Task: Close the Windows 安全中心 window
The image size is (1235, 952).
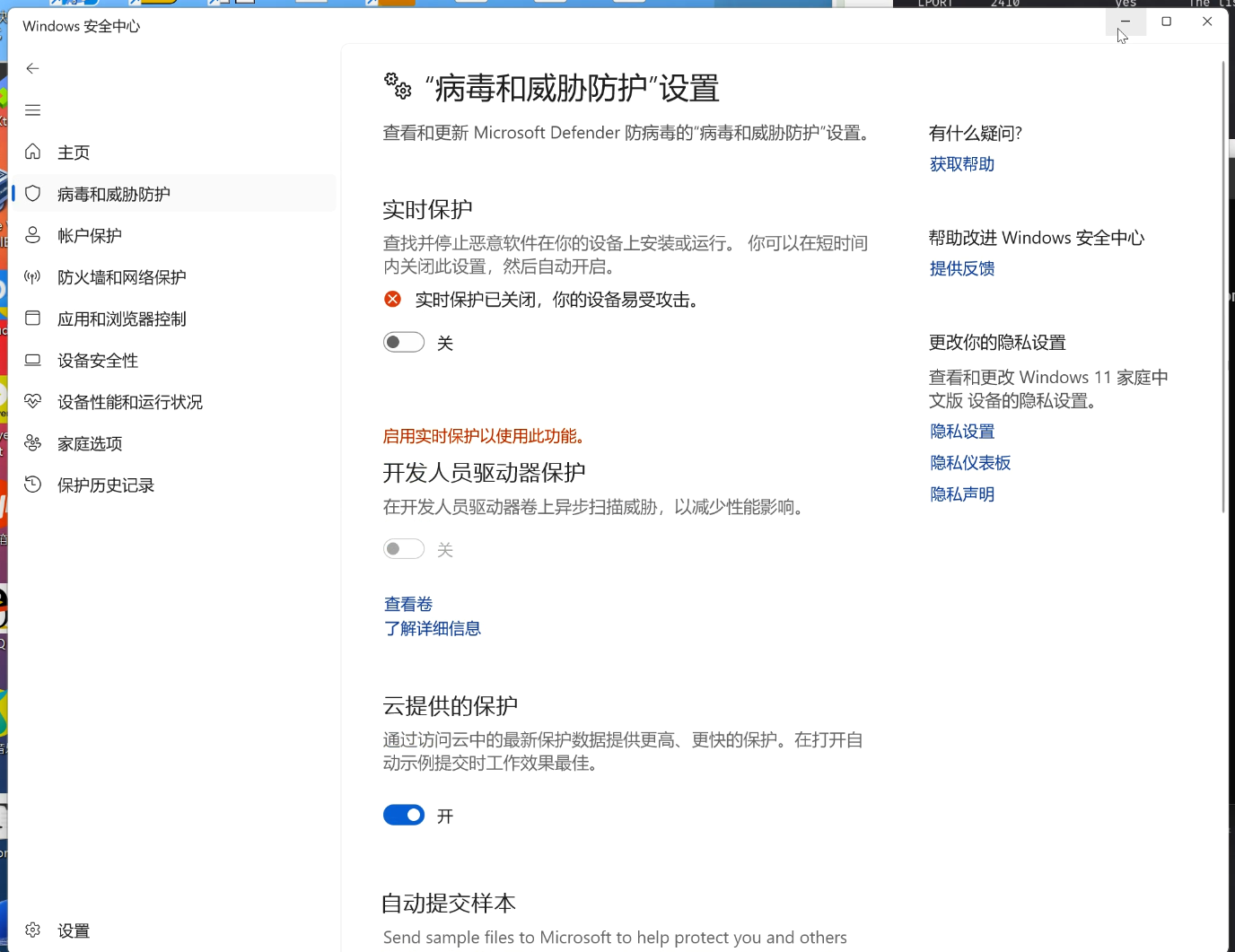Action: [1207, 22]
